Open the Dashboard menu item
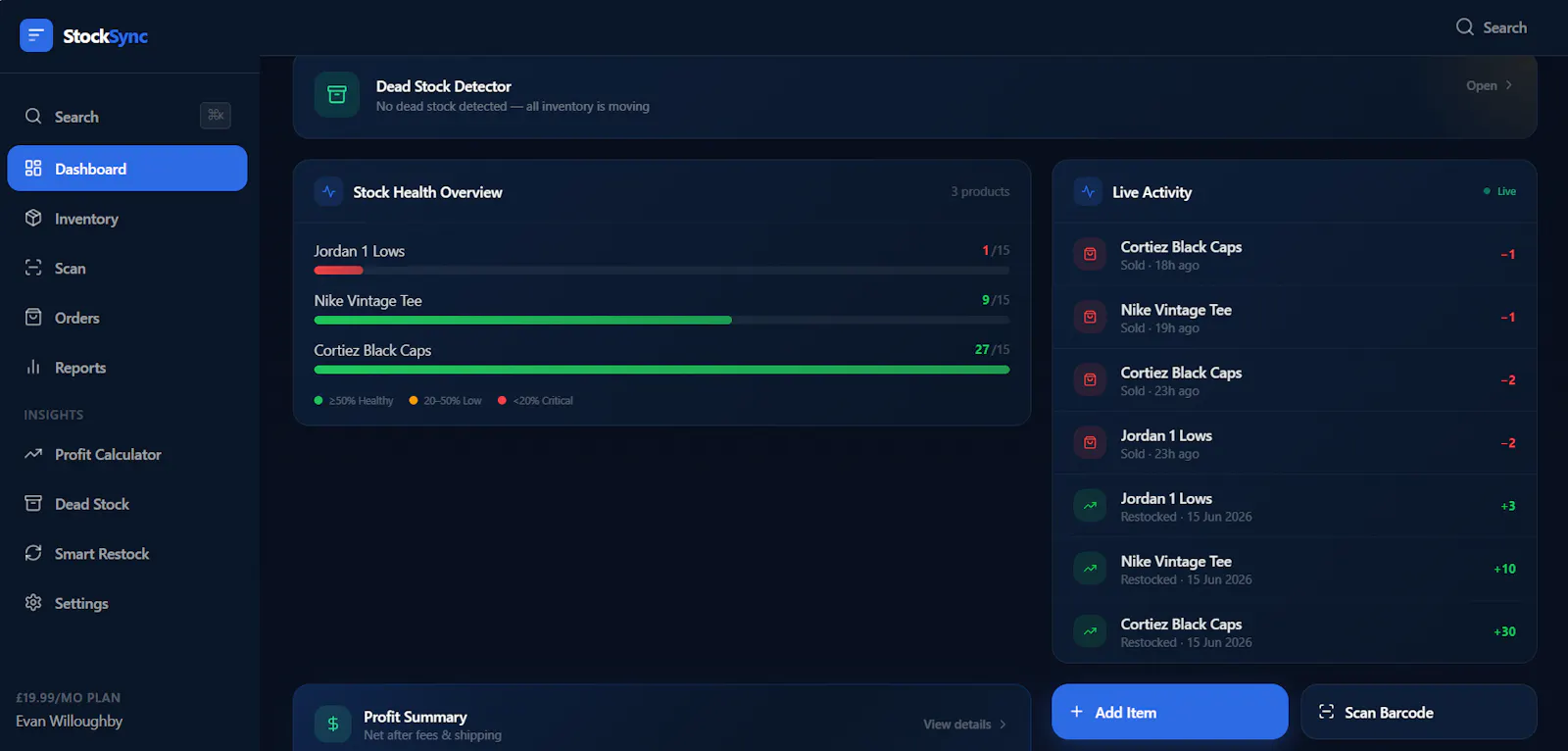 coord(127,168)
